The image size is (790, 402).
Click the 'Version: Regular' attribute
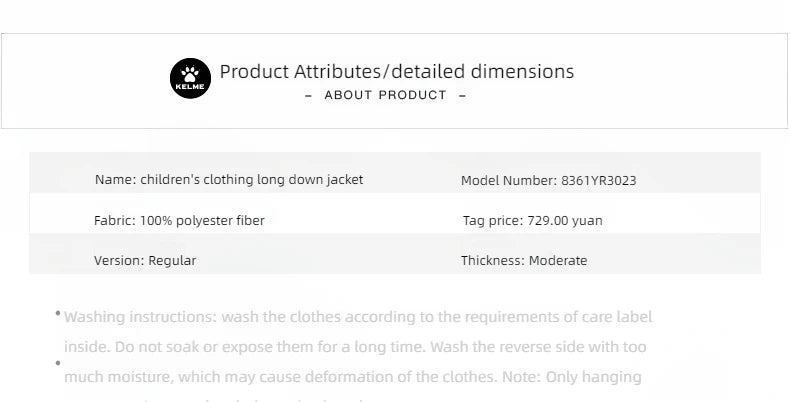(145, 260)
